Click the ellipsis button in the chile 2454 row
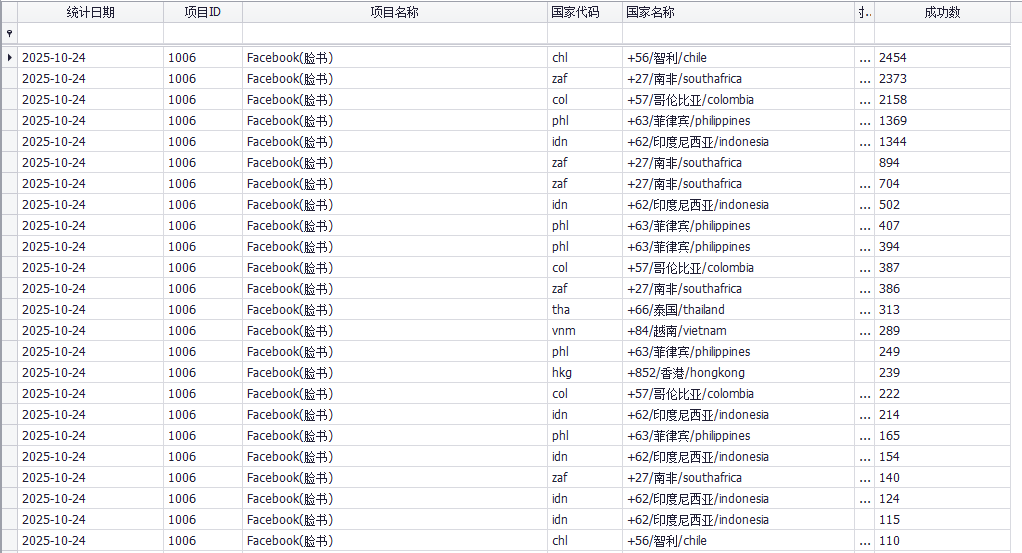The image size is (1022, 553). [x=864, y=58]
